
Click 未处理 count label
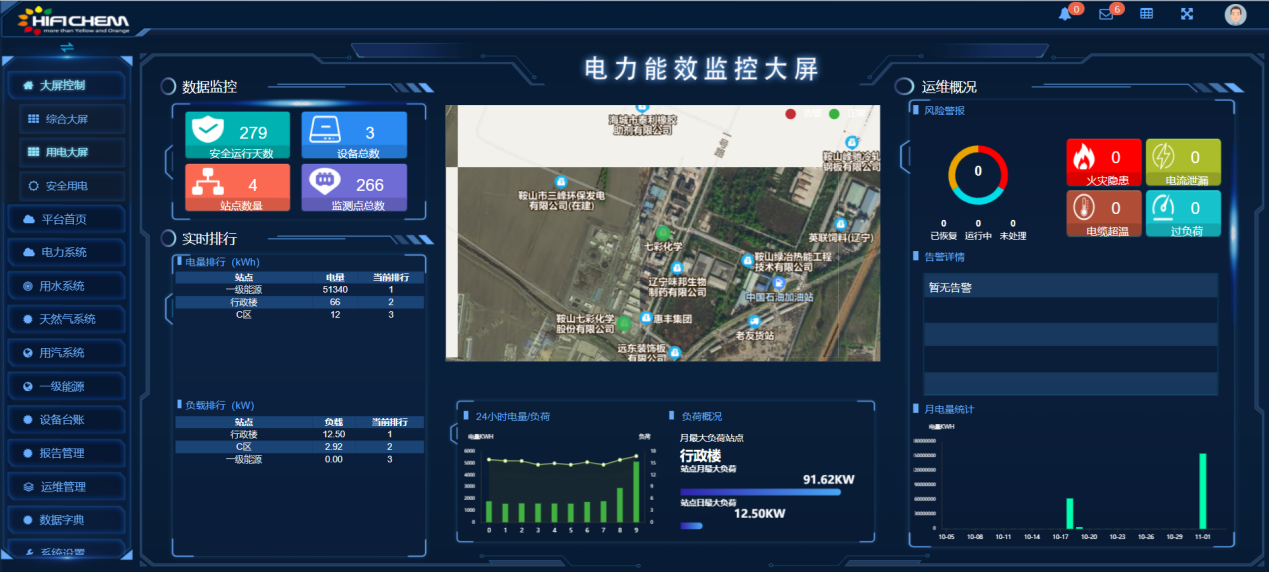(x=1013, y=236)
